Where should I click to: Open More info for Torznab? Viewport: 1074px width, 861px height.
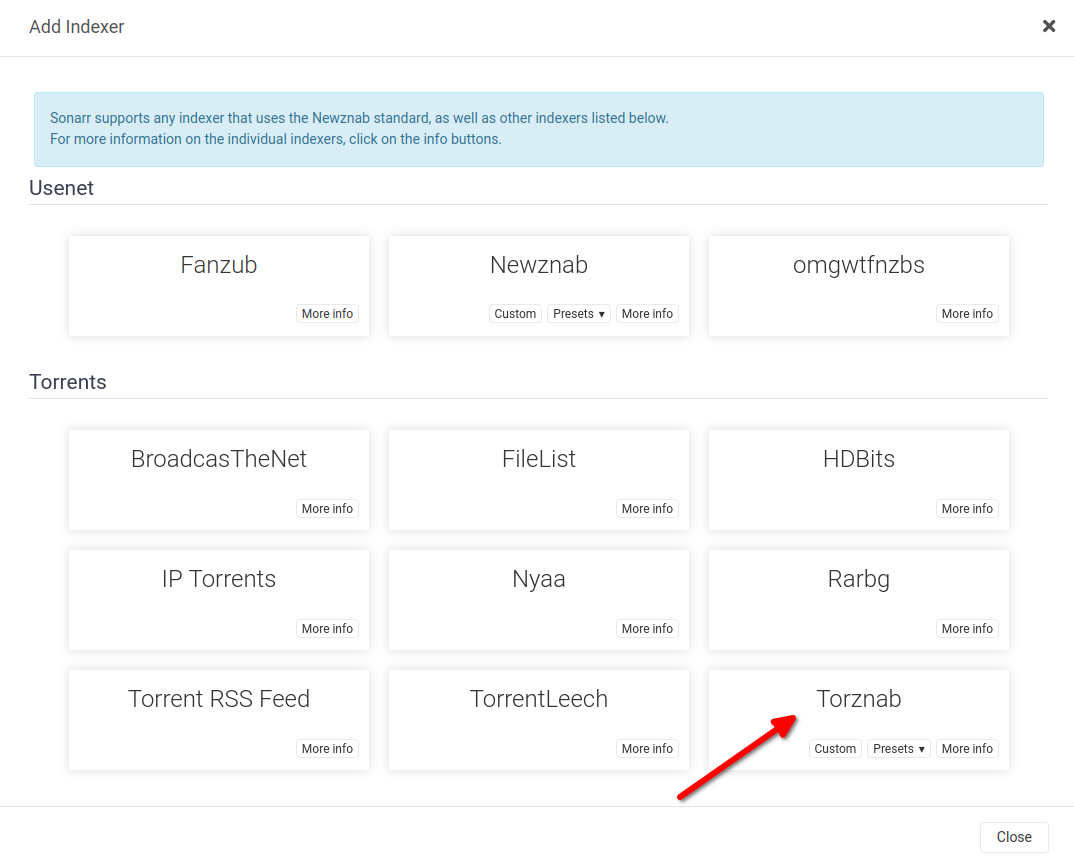pyautogui.click(x=967, y=749)
